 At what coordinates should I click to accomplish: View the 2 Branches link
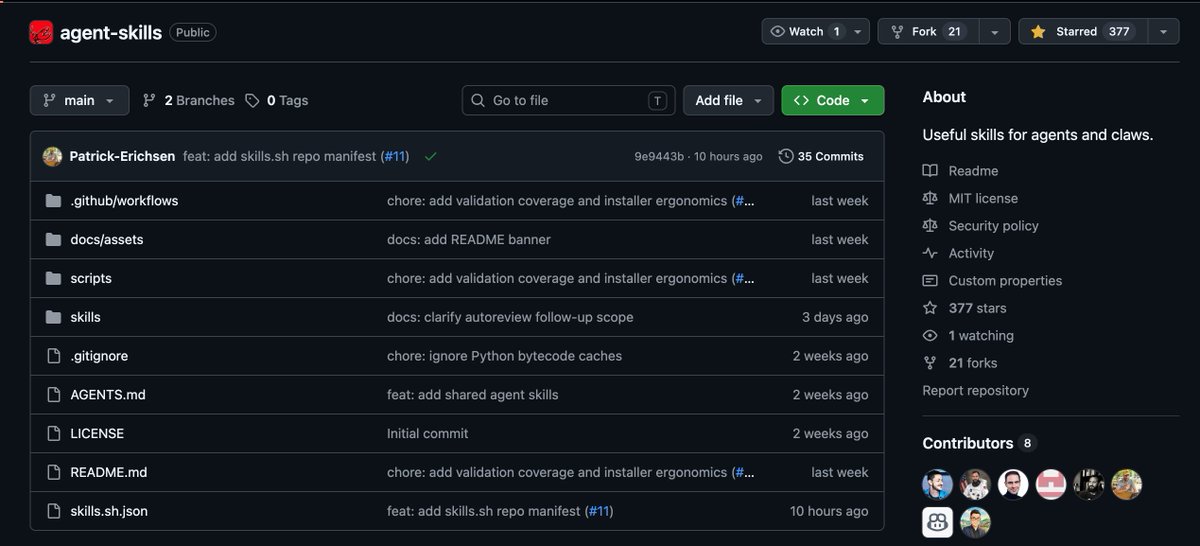pyautogui.click(x=188, y=100)
